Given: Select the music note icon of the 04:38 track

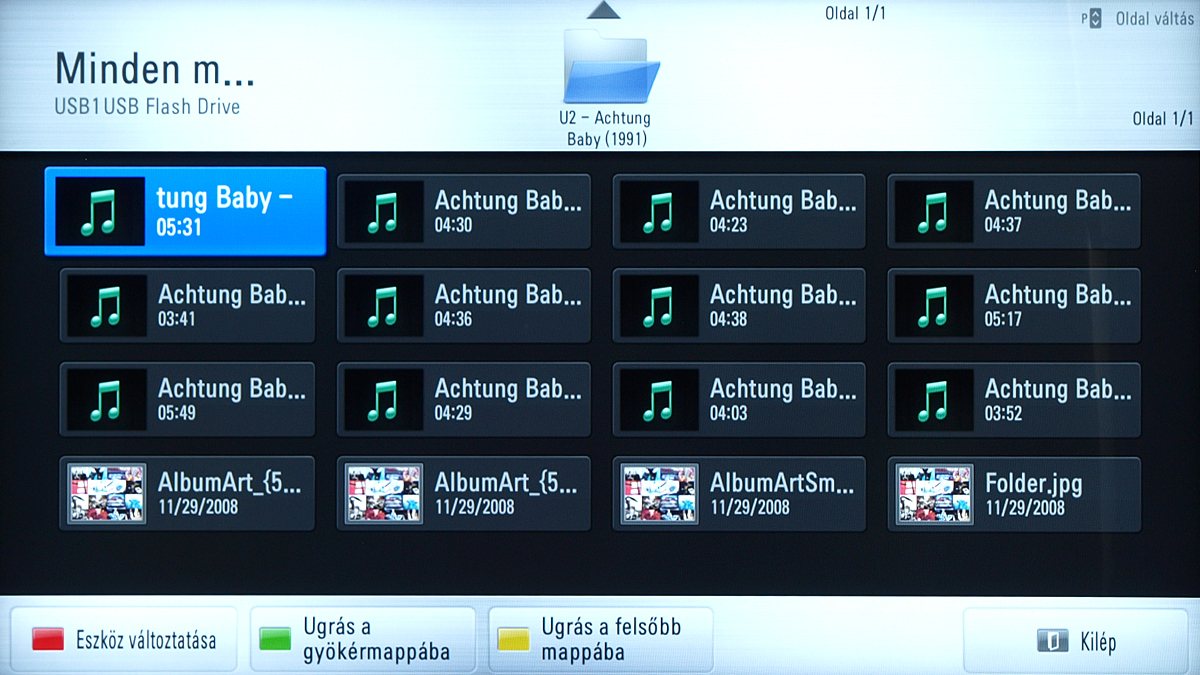Looking at the screenshot, I should 657,306.
